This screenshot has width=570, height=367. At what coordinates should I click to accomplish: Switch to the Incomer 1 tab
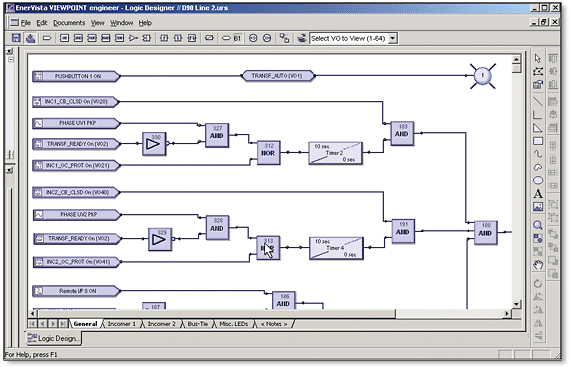tap(121, 324)
